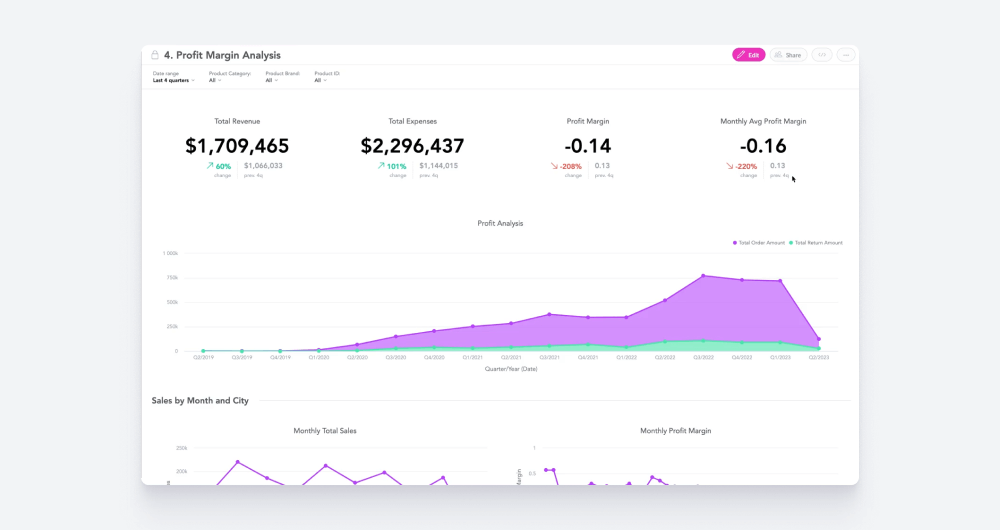This screenshot has height=530, width=1000.
Task: Click green up arrow under Total Revenue
Action: 210,166
